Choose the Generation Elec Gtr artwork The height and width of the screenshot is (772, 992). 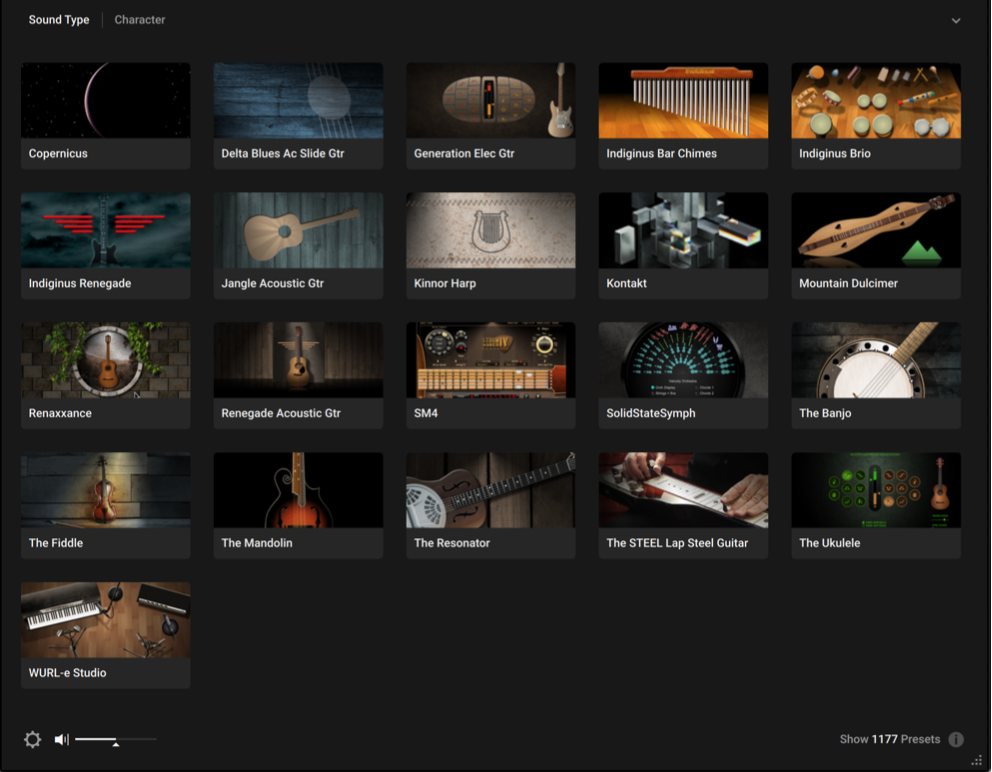pos(491,100)
